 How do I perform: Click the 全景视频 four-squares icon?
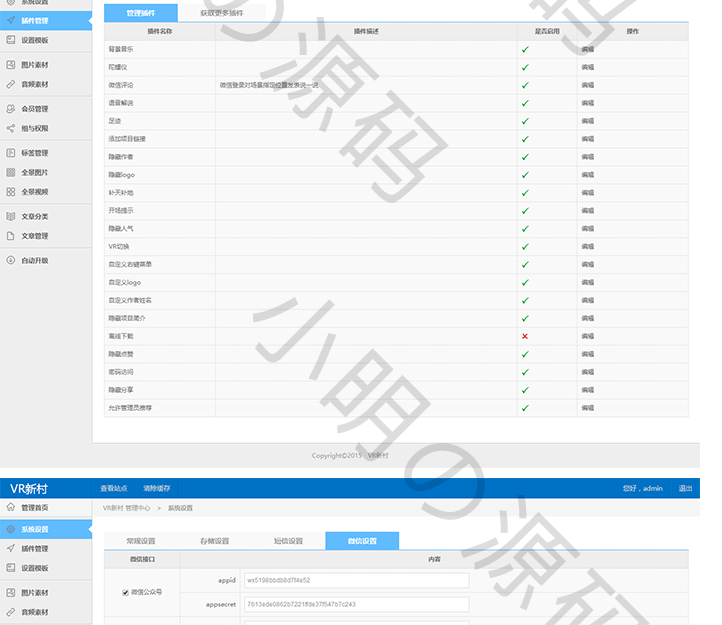[x=11, y=192]
